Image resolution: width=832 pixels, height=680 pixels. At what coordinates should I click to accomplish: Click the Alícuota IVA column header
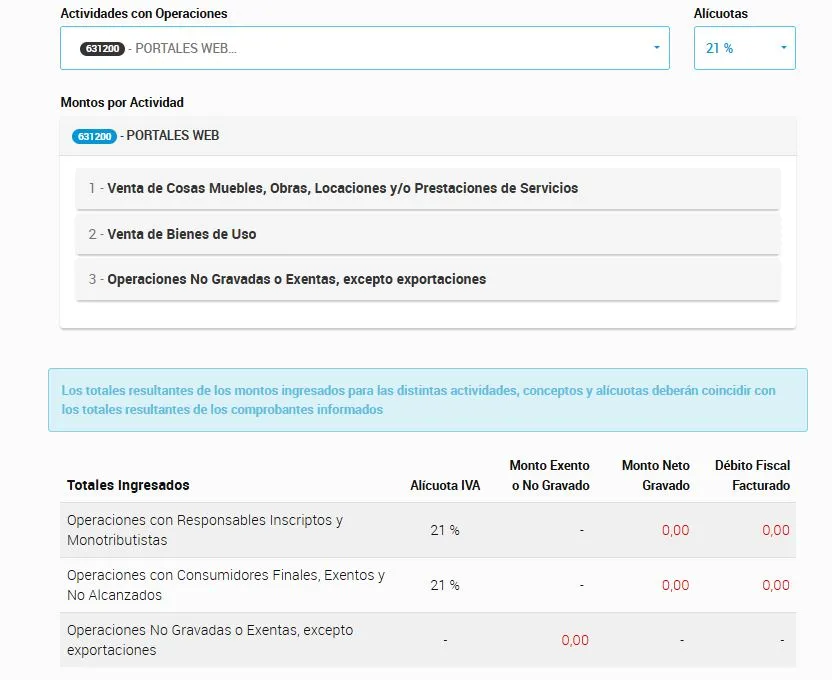[x=445, y=485]
